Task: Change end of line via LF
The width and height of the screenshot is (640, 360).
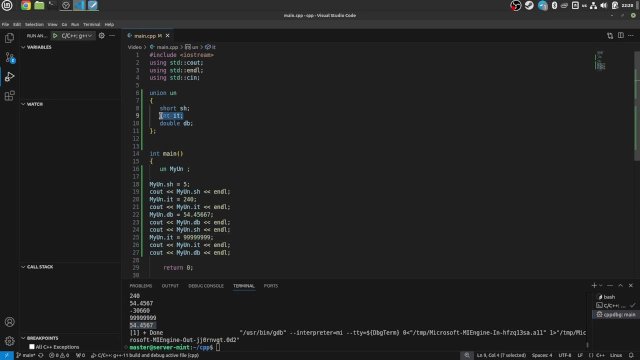Action: 580,356
